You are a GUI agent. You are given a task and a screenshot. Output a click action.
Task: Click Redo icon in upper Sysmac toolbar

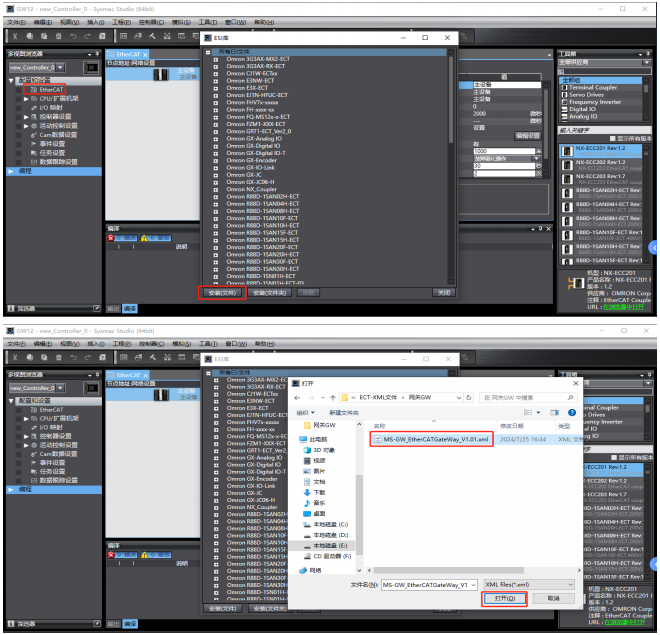(x=88, y=36)
